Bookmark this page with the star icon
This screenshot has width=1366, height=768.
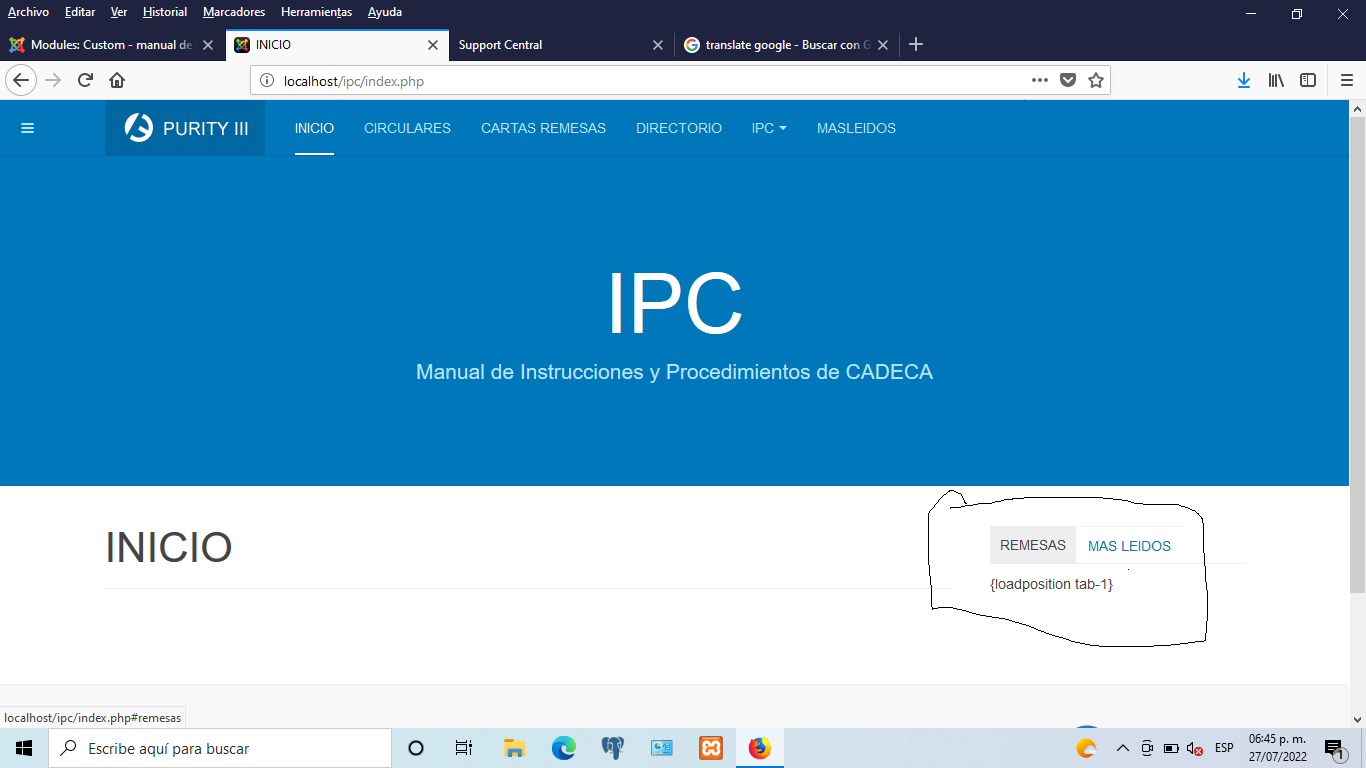[x=1096, y=80]
